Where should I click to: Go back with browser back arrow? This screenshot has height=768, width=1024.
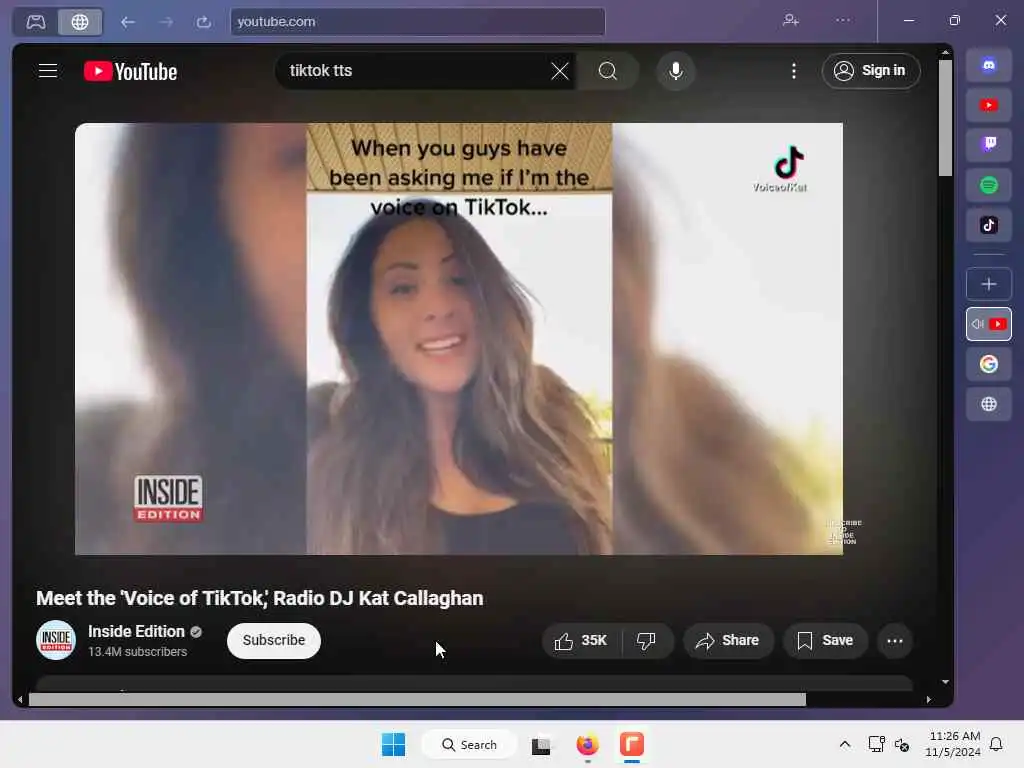tap(128, 22)
